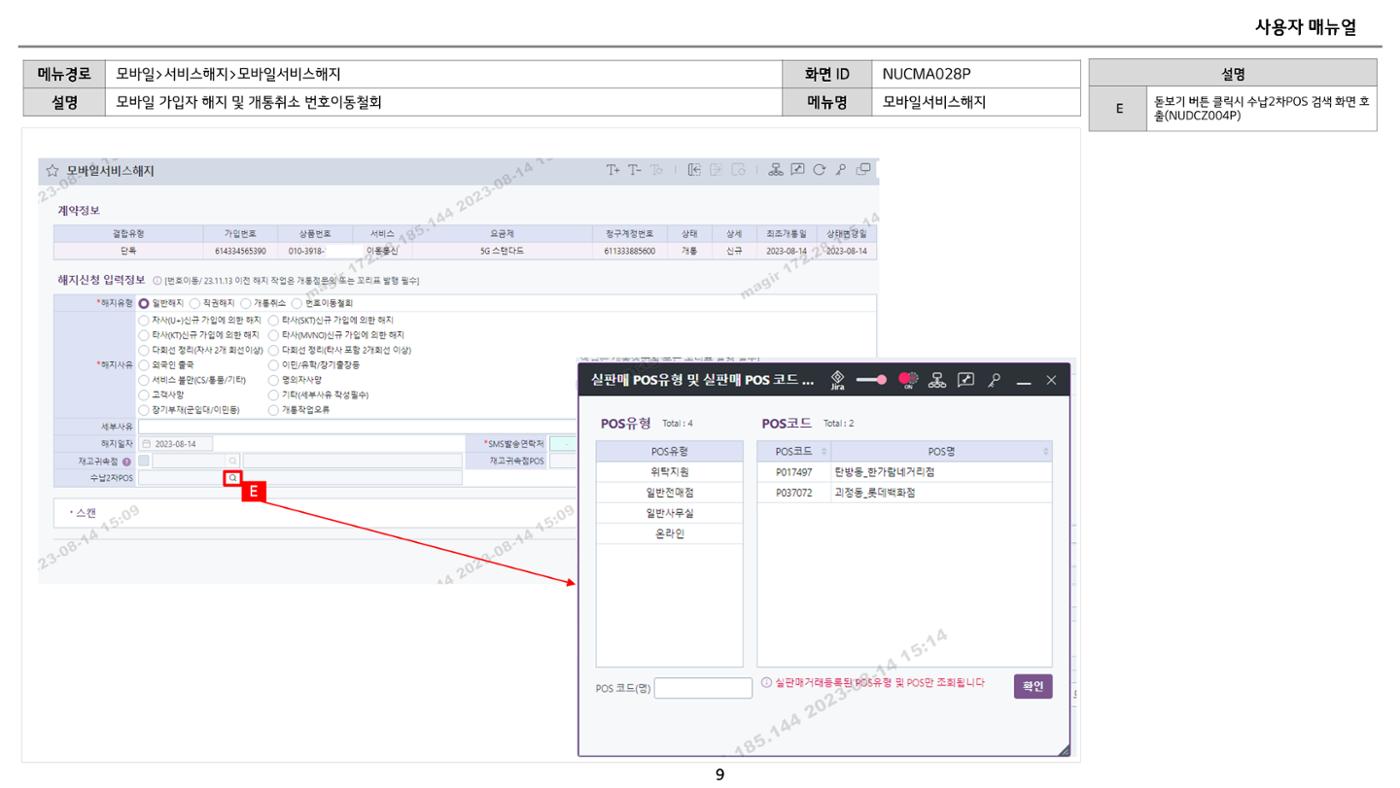Choose 서비스 불만(CS/통품/기타) reason
Screen dimensions: 1400x788
[x=143, y=380]
